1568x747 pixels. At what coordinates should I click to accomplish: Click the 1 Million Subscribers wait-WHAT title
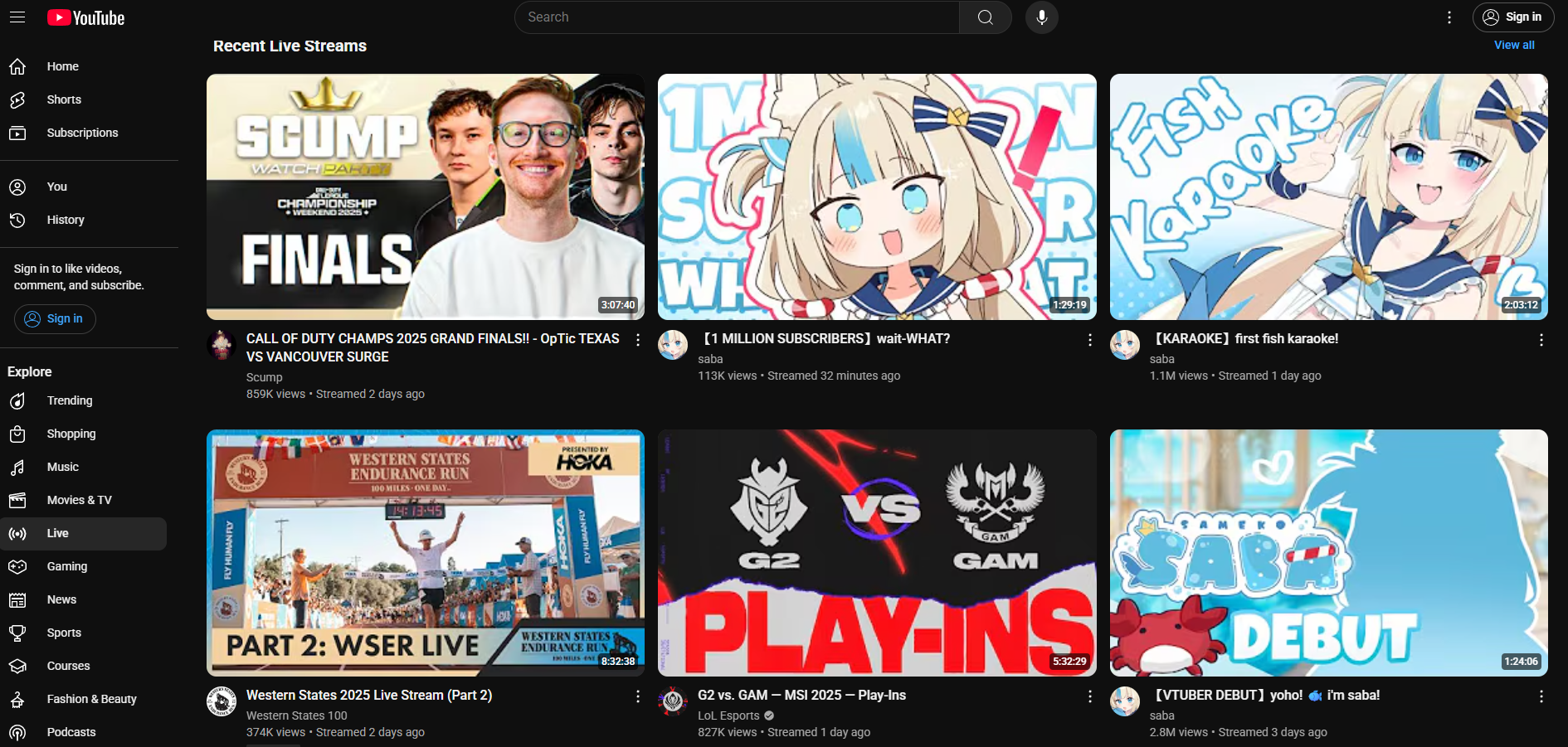[824, 338]
